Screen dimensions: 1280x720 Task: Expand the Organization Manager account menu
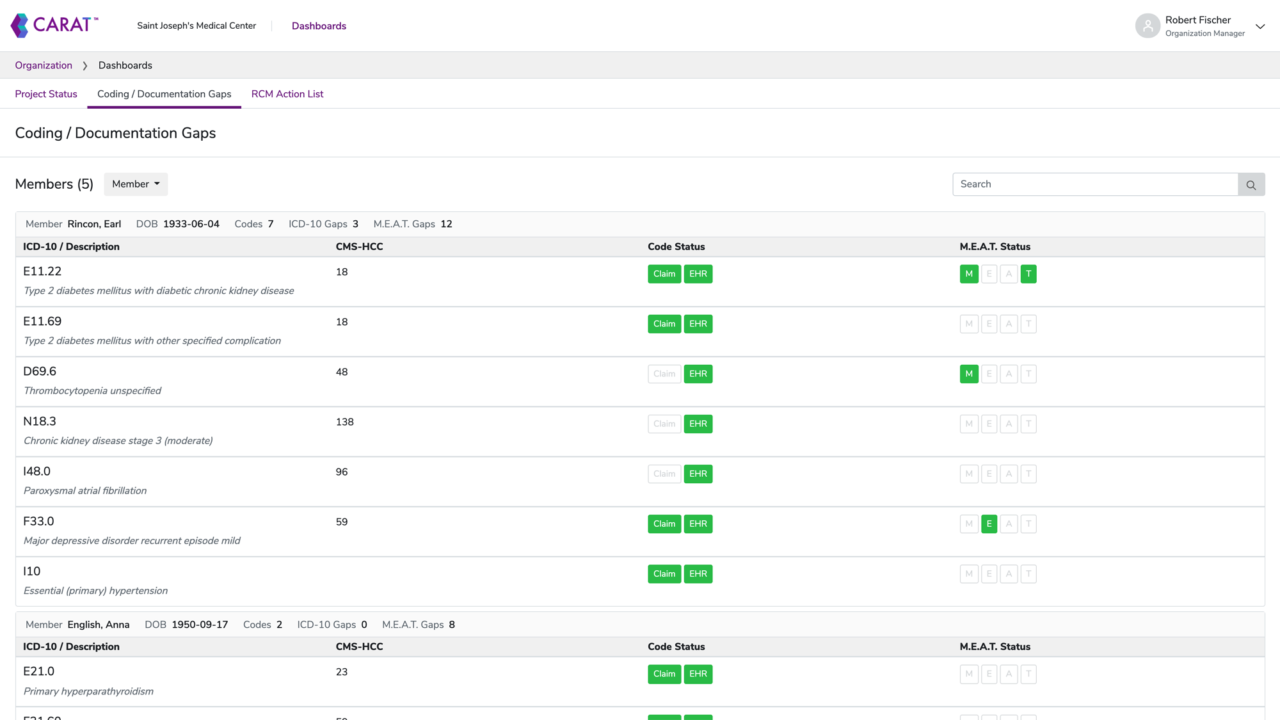tap(1259, 26)
